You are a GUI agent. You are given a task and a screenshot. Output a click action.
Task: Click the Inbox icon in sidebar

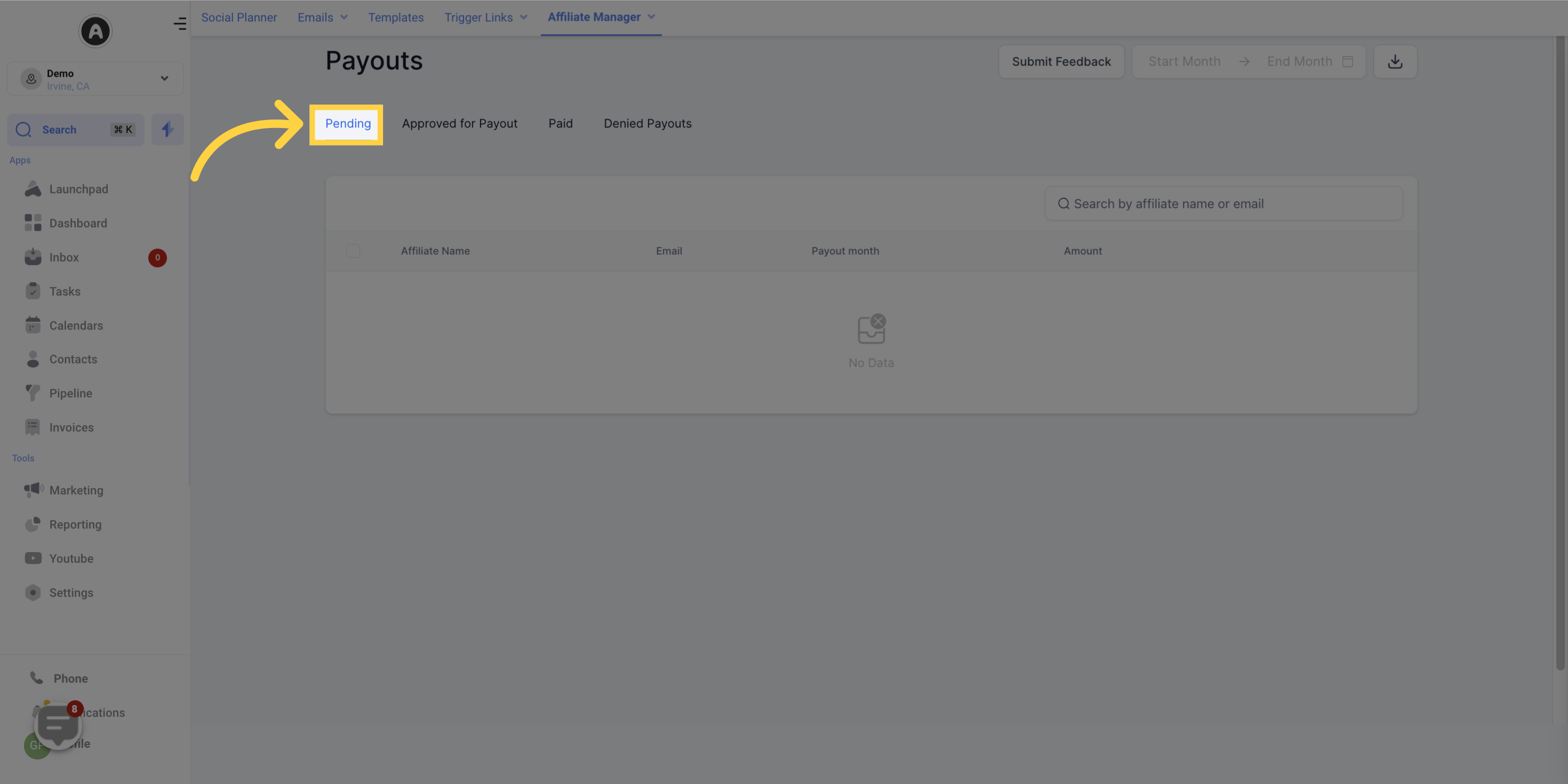[32, 258]
